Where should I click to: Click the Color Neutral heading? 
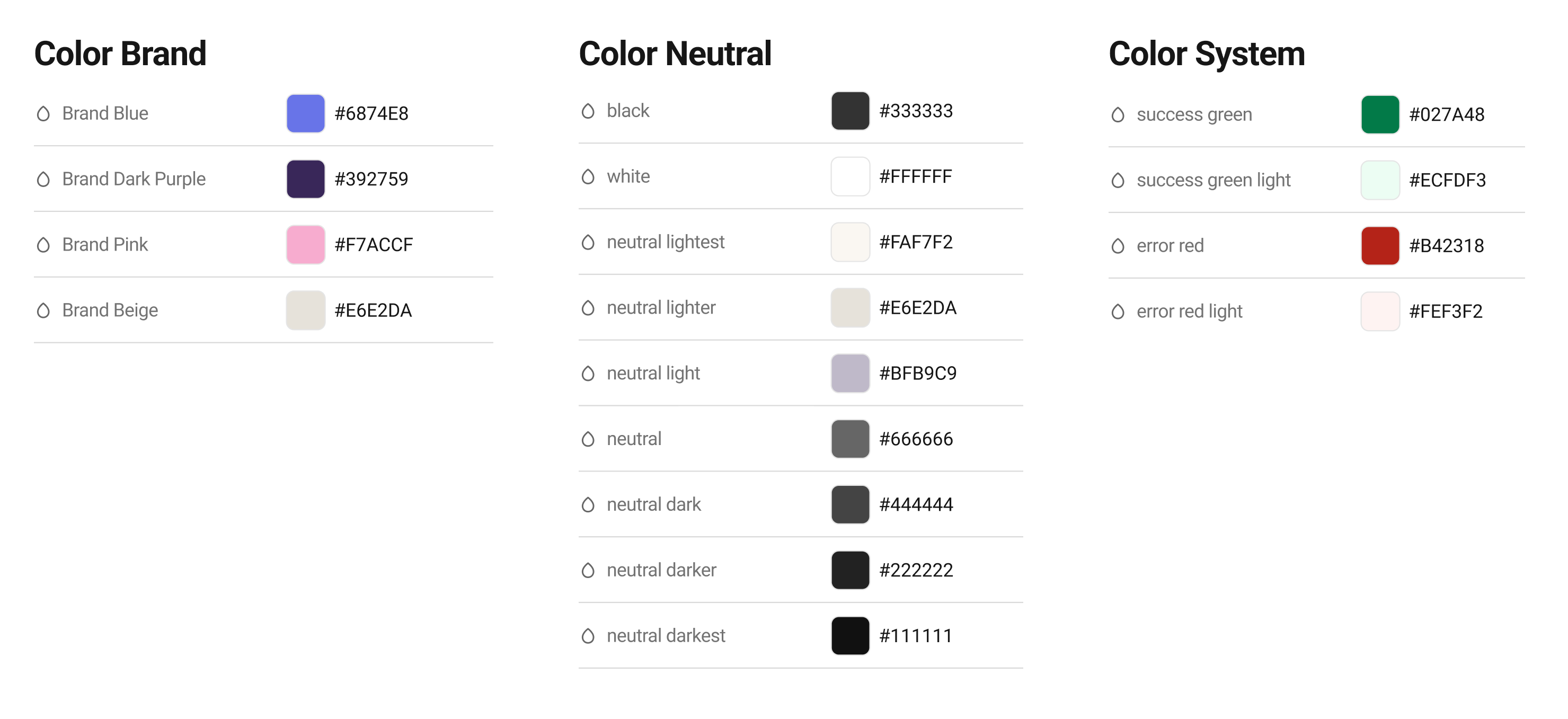pyautogui.click(x=675, y=54)
